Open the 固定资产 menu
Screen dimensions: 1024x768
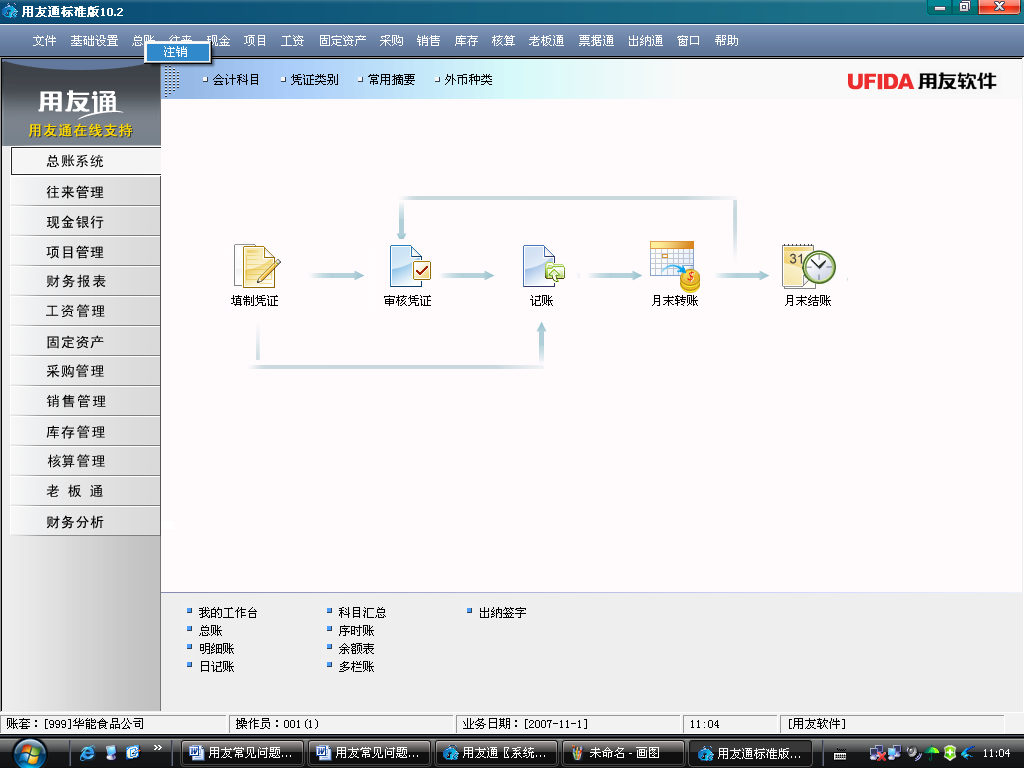pos(342,40)
